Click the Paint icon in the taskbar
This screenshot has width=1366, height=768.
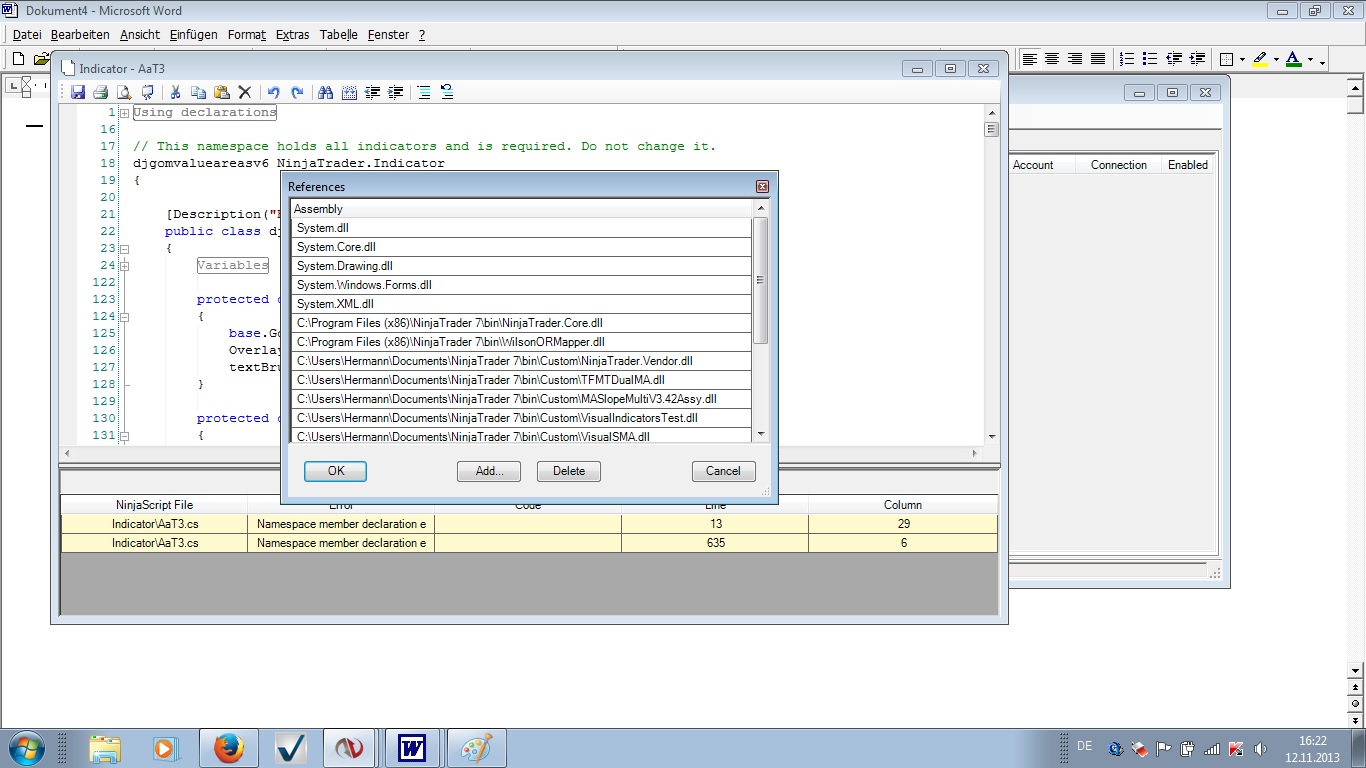coord(477,748)
